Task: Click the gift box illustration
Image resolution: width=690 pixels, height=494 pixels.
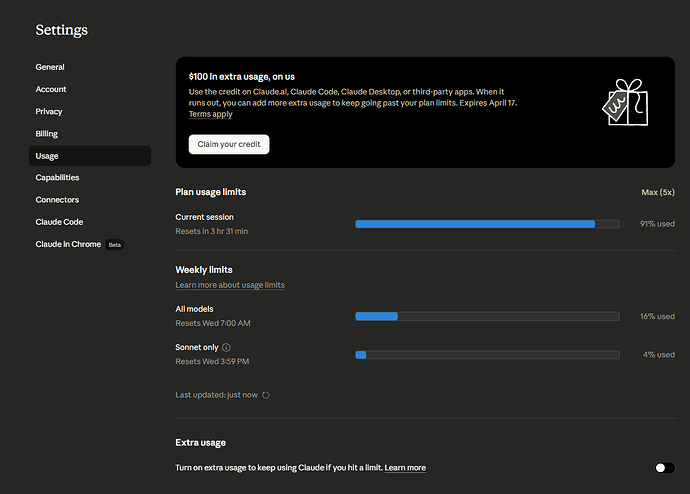Action: 625,102
